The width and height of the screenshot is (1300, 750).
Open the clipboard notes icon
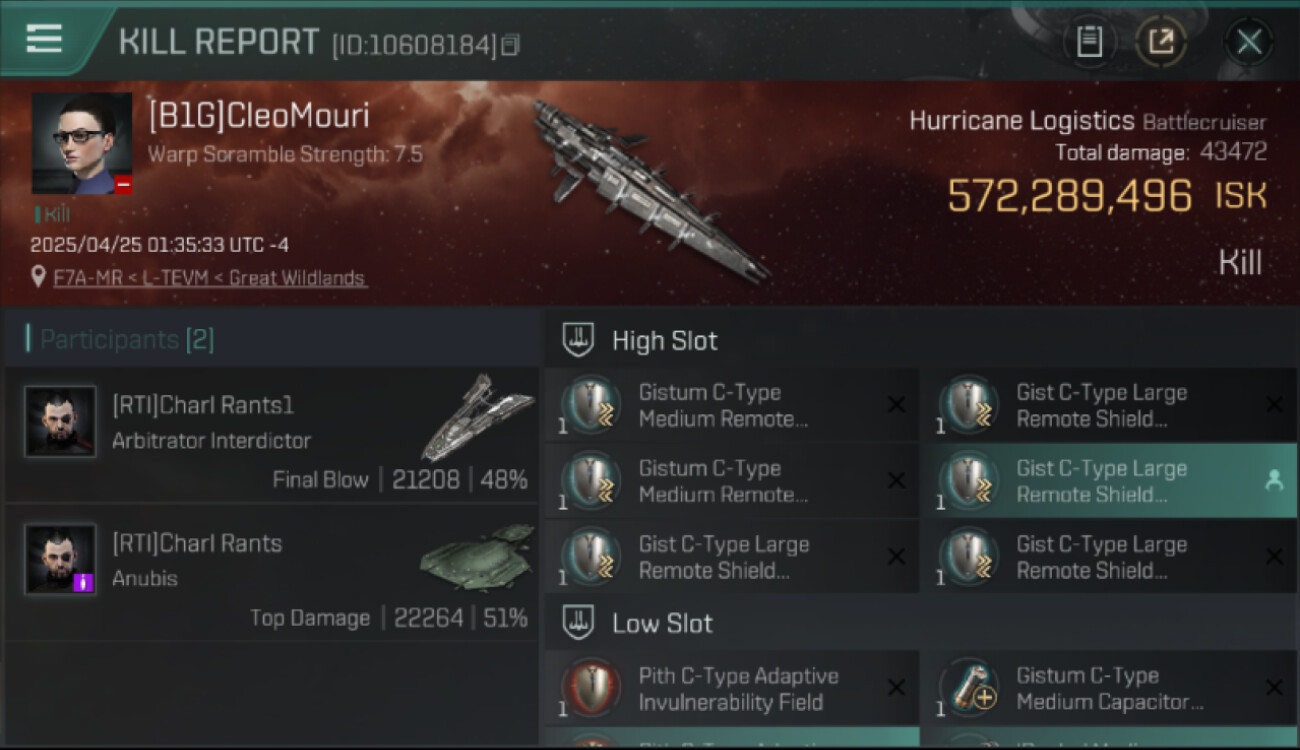click(x=1089, y=42)
